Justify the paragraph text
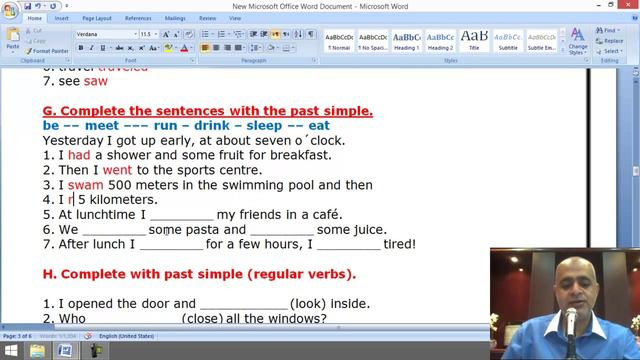Image resolution: width=640 pixels, height=360 pixels. (x=238, y=48)
